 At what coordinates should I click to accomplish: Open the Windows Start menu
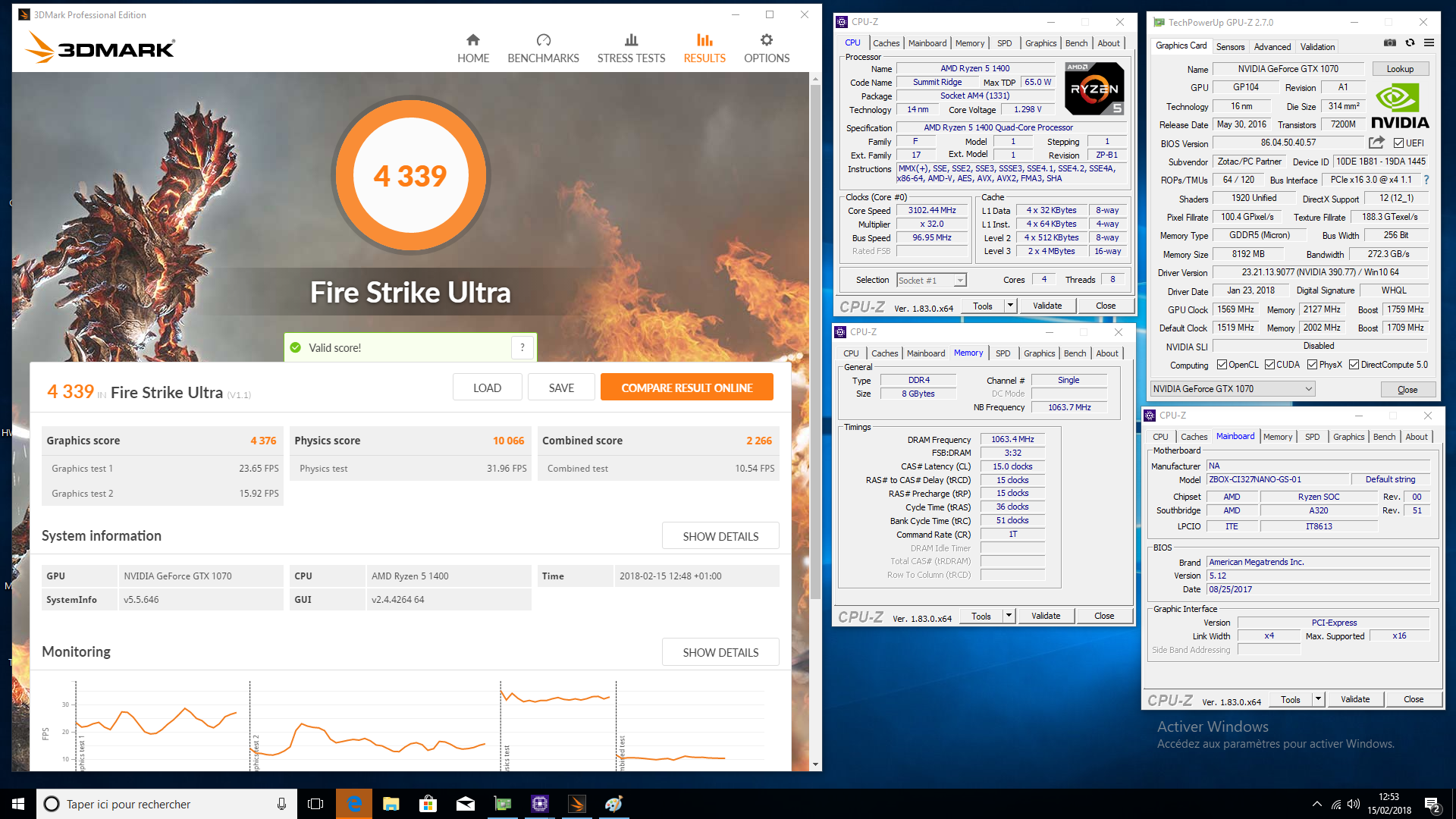point(18,804)
